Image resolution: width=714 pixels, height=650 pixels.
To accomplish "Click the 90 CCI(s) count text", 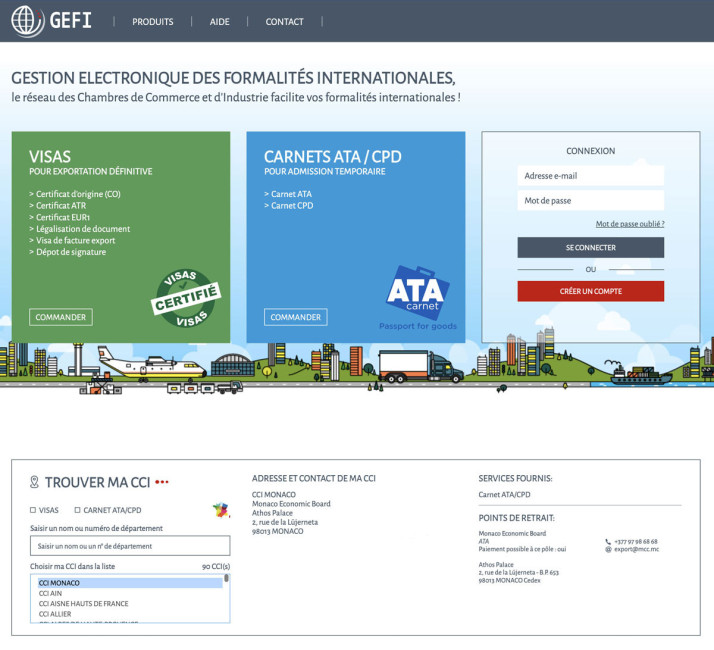I will point(216,567).
